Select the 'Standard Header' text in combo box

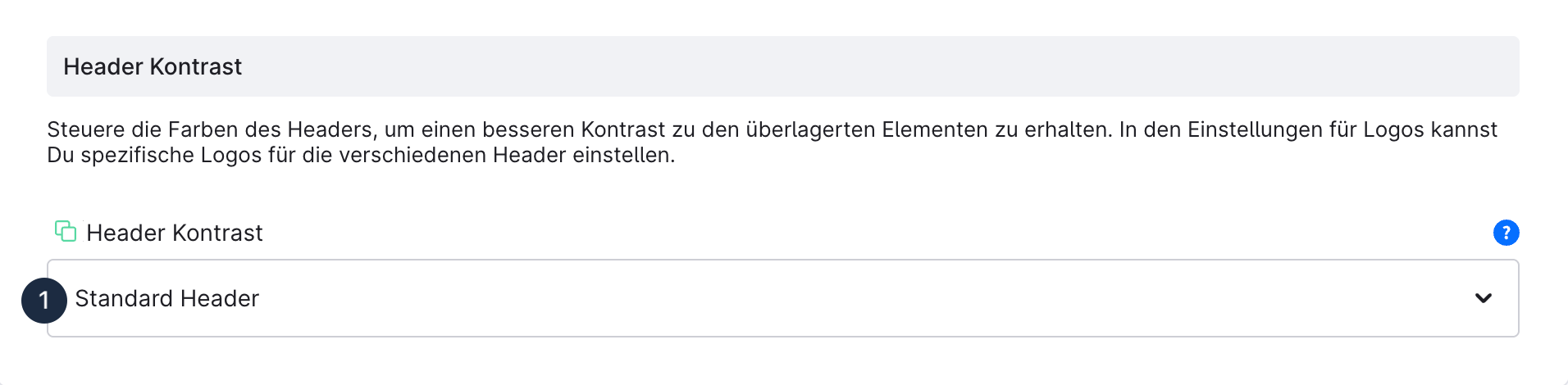coord(166,299)
